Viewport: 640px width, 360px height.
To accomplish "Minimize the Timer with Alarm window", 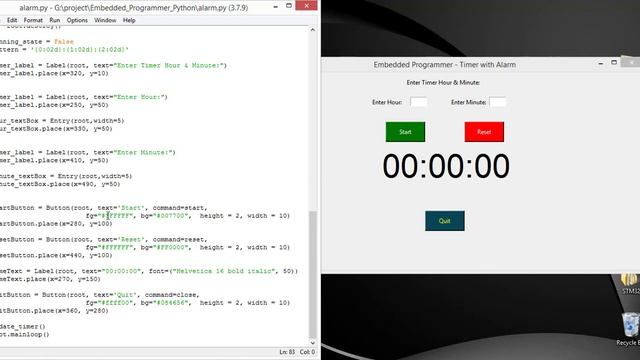I will coord(600,63).
